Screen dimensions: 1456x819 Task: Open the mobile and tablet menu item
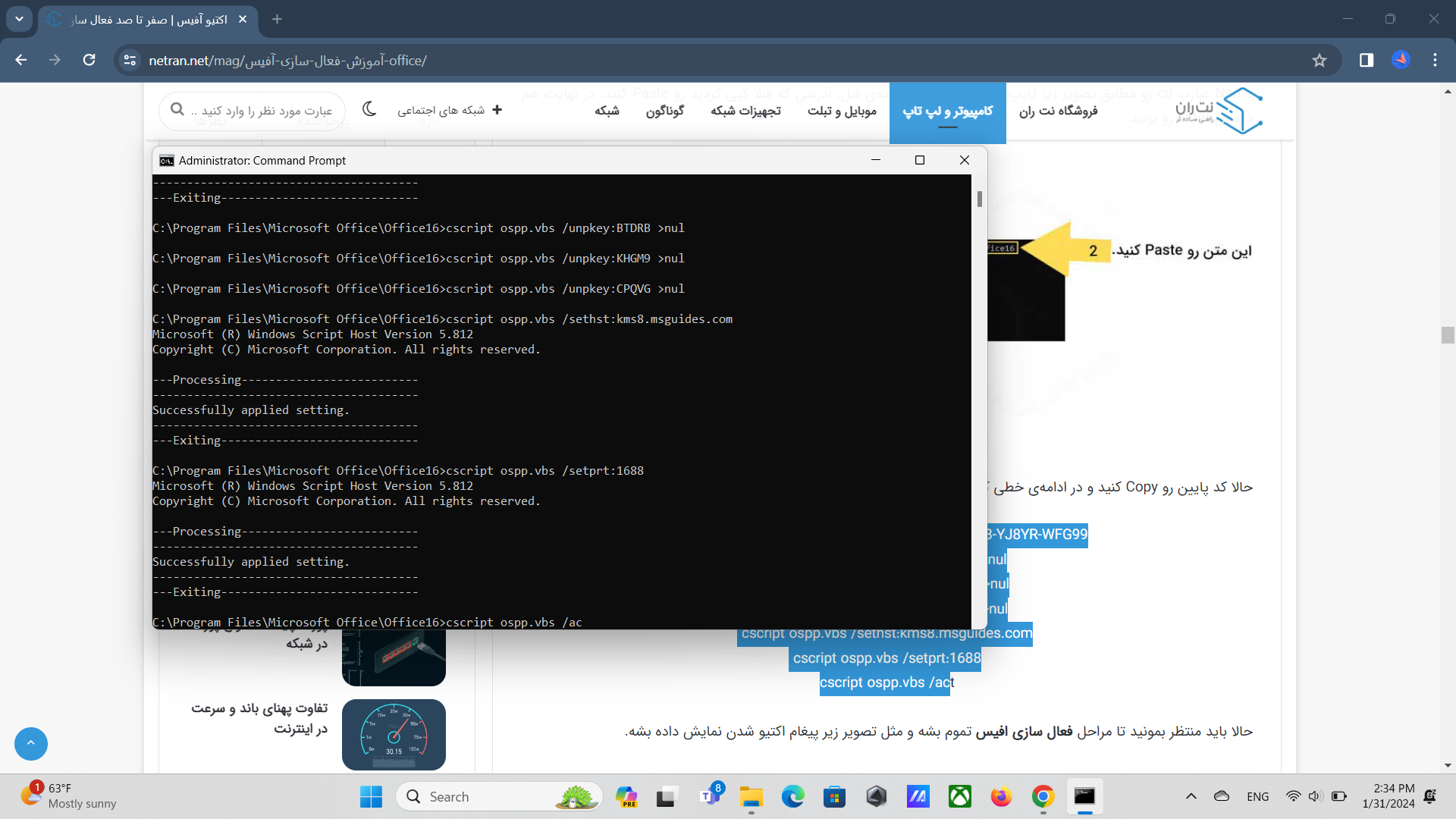point(842,111)
